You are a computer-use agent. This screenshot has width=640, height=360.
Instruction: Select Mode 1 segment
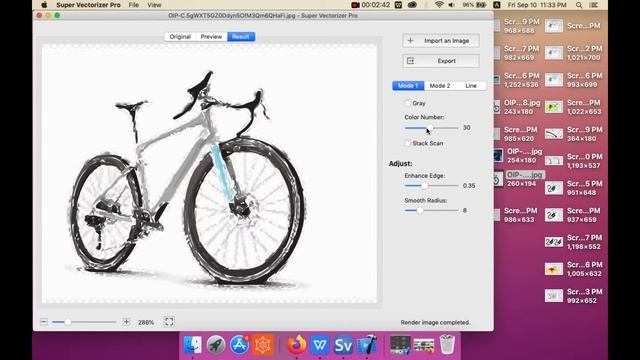click(408, 86)
